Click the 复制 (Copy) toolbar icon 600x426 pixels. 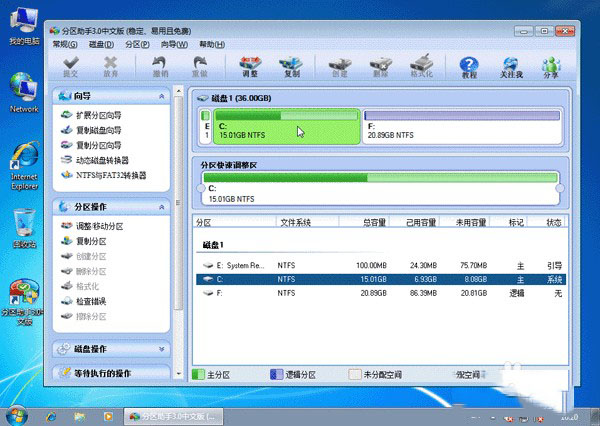291,66
